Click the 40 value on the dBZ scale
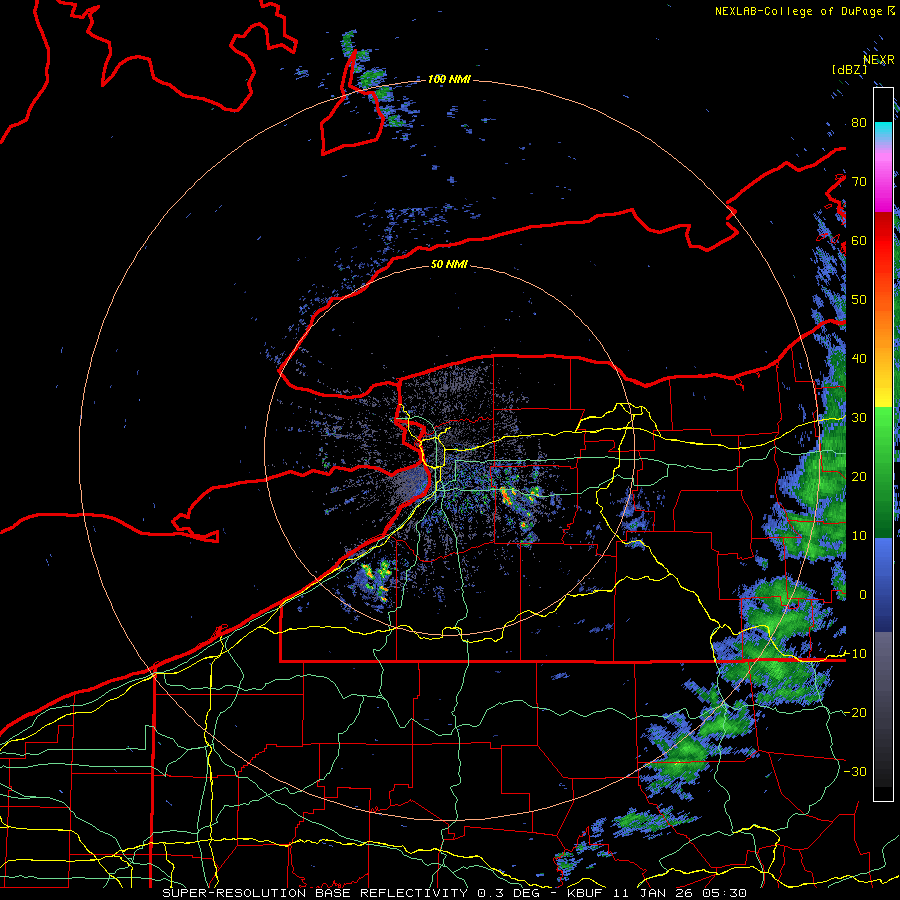The width and height of the screenshot is (900, 900). [x=859, y=359]
